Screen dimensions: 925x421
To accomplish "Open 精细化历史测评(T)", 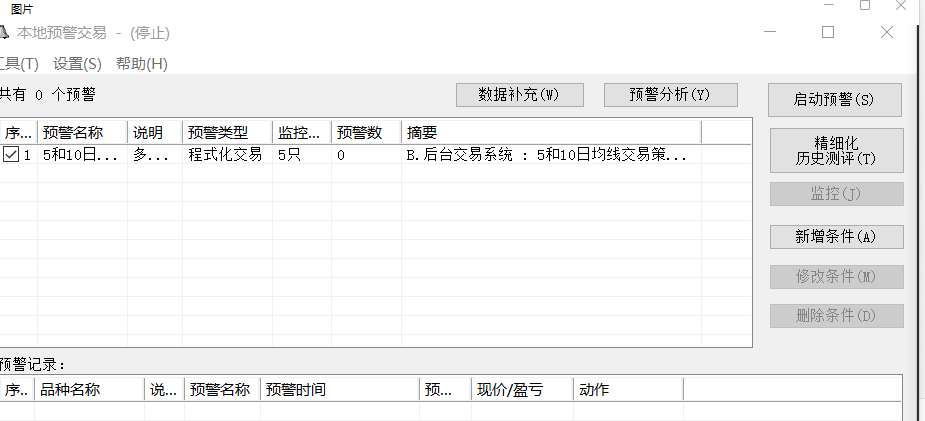I will [x=836, y=150].
